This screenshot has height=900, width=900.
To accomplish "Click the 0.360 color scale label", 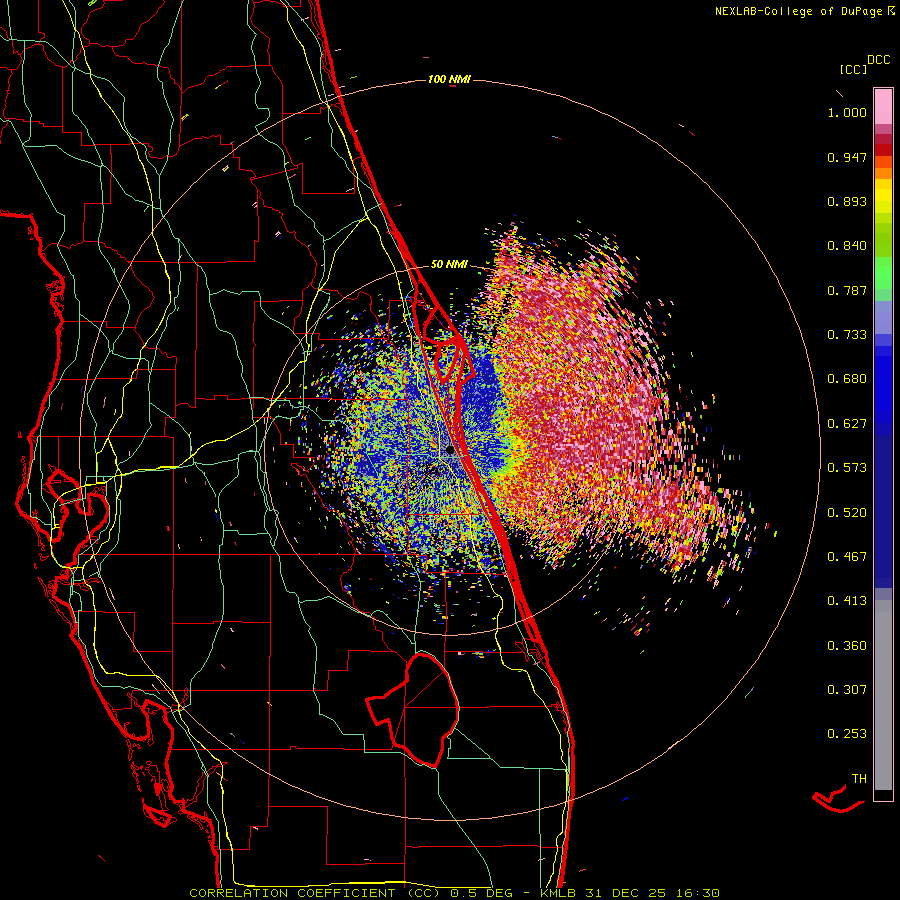I will [847, 646].
